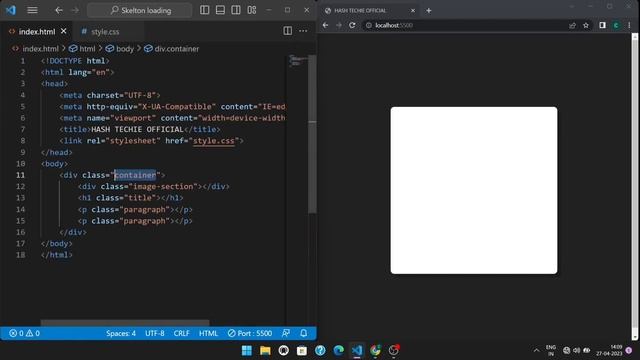
Task: Follow the style.css link in code
Action: tap(213, 141)
